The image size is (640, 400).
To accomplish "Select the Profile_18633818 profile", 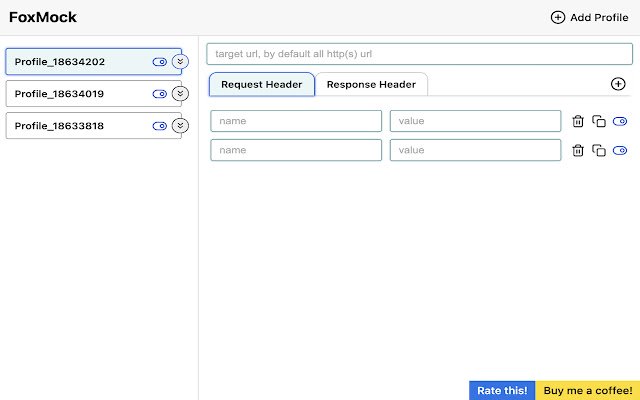I will [93, 126].
